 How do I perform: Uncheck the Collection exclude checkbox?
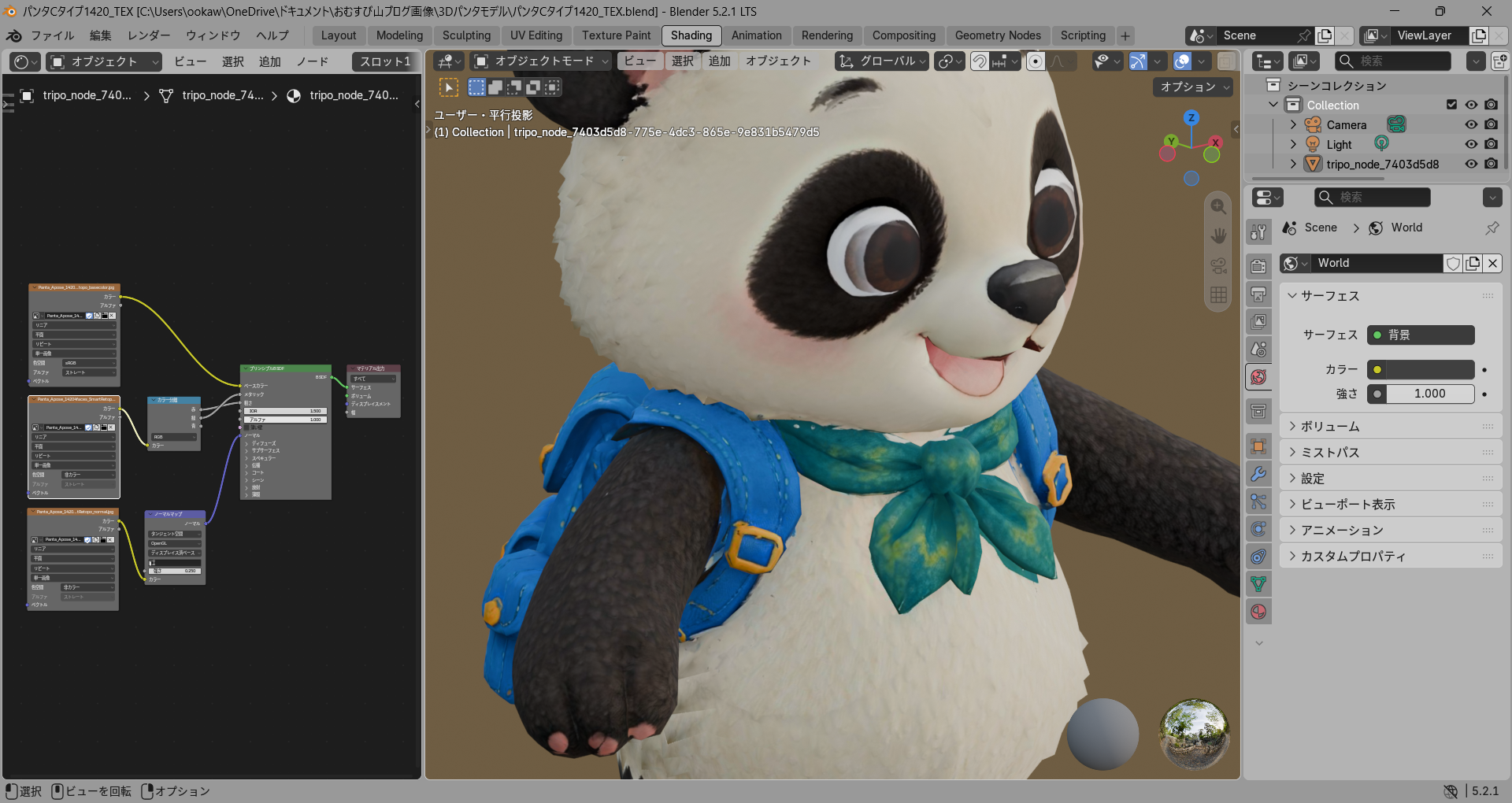tap(1451, 105)
